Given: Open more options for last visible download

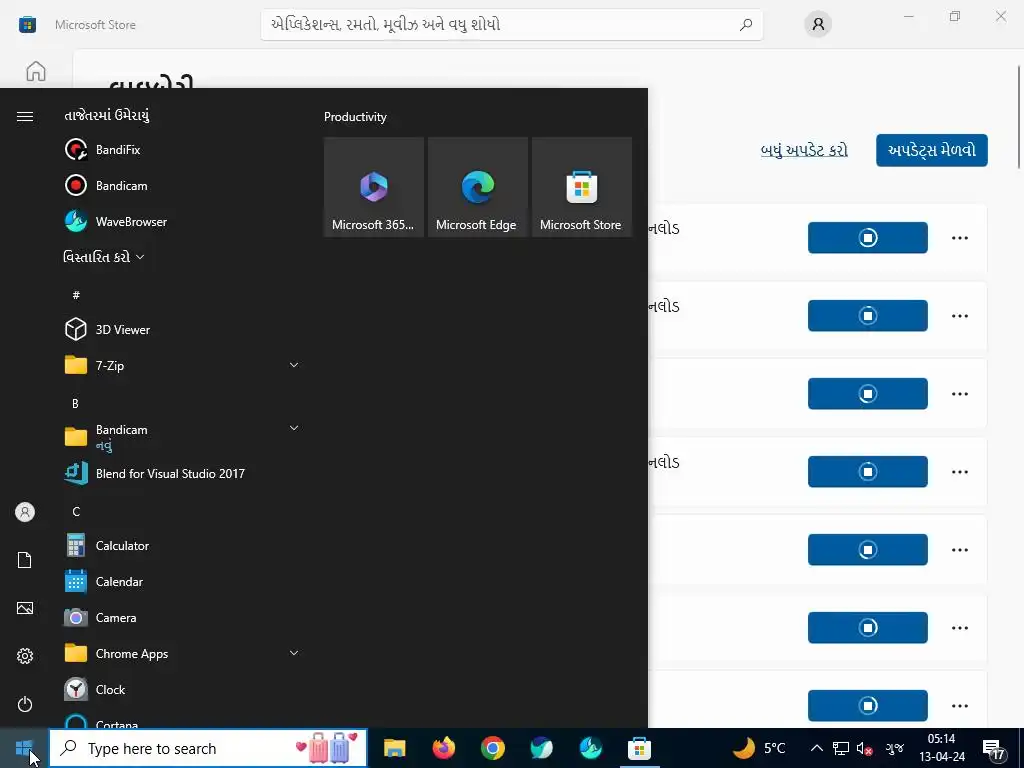Looking at the screenshot, I should (959, 705).
